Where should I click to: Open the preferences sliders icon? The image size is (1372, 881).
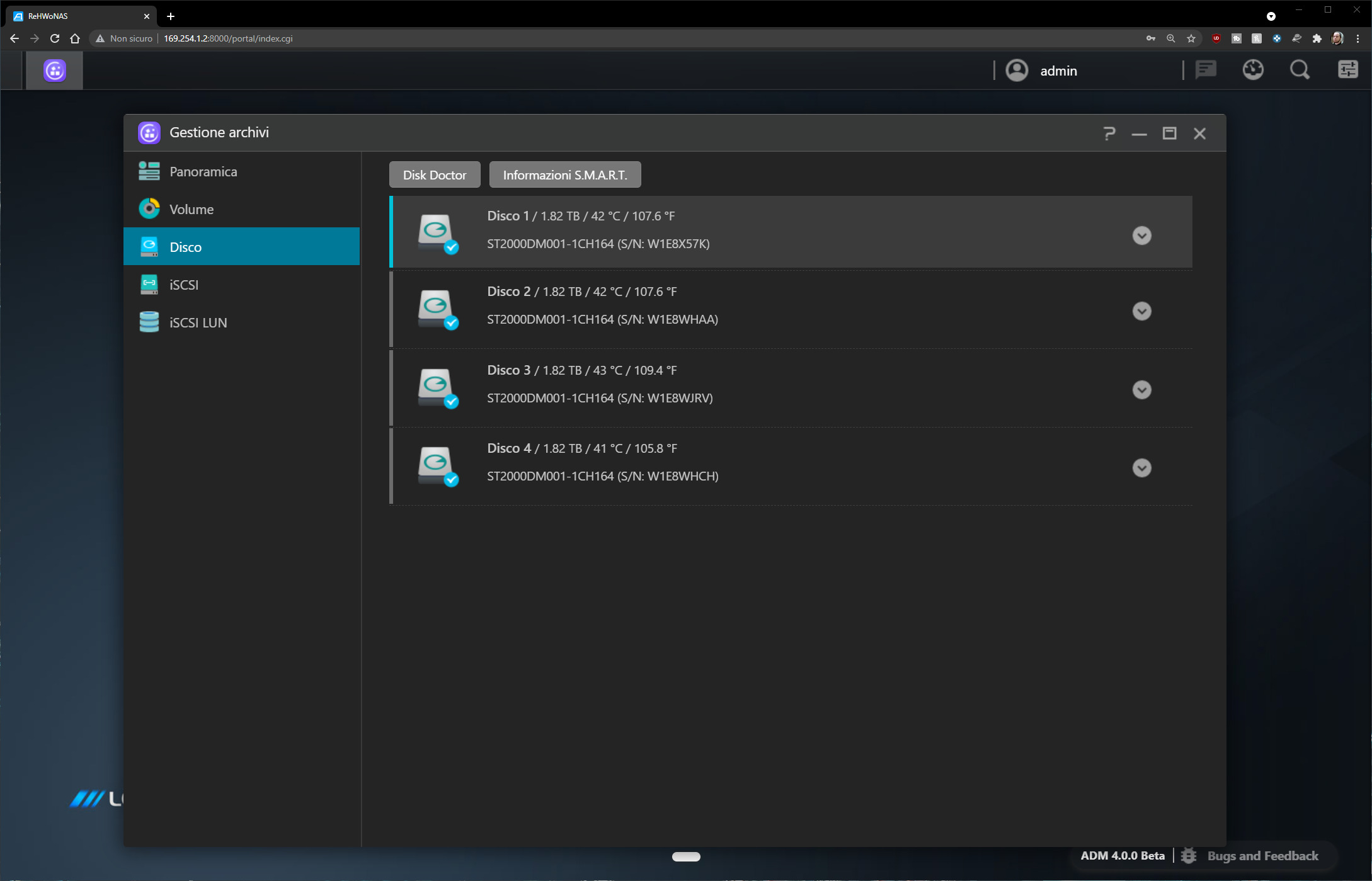coord(1347,70)
